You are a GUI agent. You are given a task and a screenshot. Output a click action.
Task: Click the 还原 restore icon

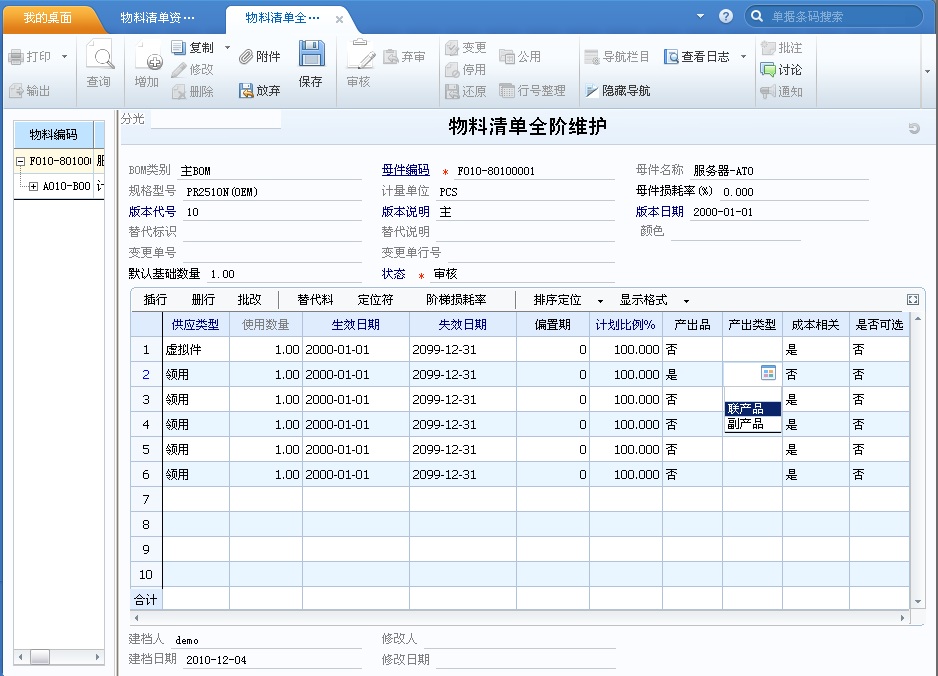coord(452,91)
